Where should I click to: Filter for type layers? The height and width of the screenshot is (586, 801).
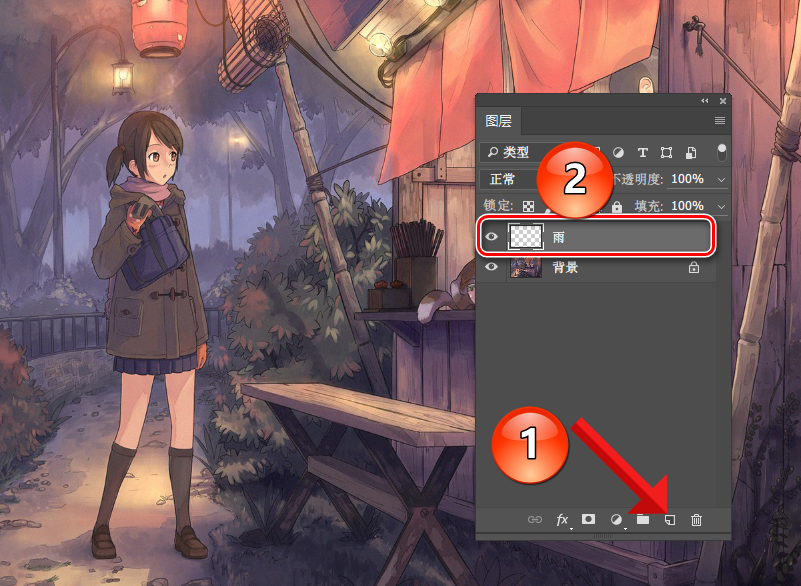tap(643, 152)
